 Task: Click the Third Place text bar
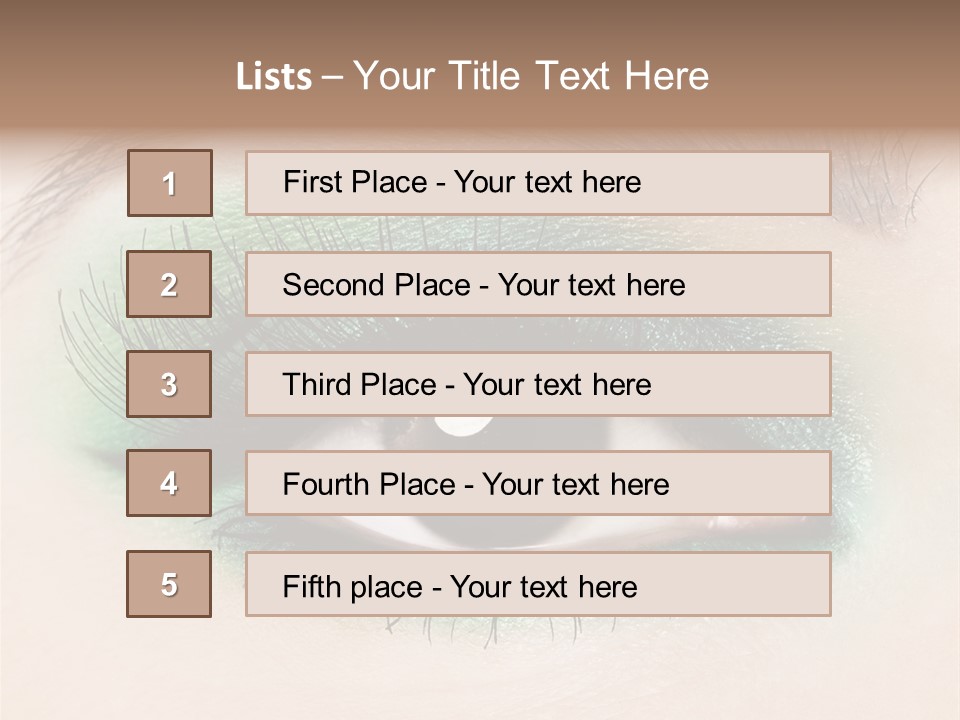pos(538,384)
